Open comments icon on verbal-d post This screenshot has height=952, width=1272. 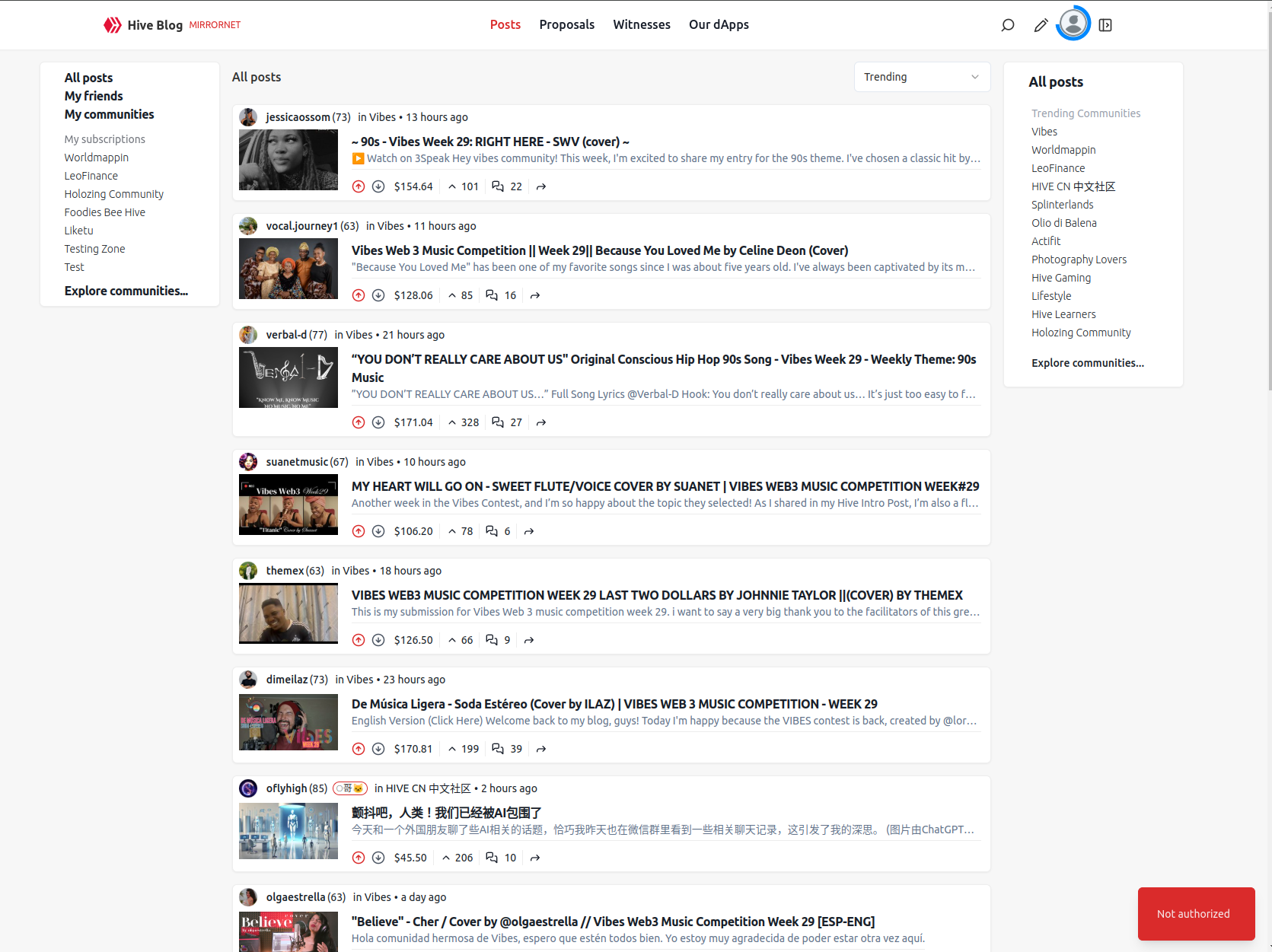[x=498, y=422]
